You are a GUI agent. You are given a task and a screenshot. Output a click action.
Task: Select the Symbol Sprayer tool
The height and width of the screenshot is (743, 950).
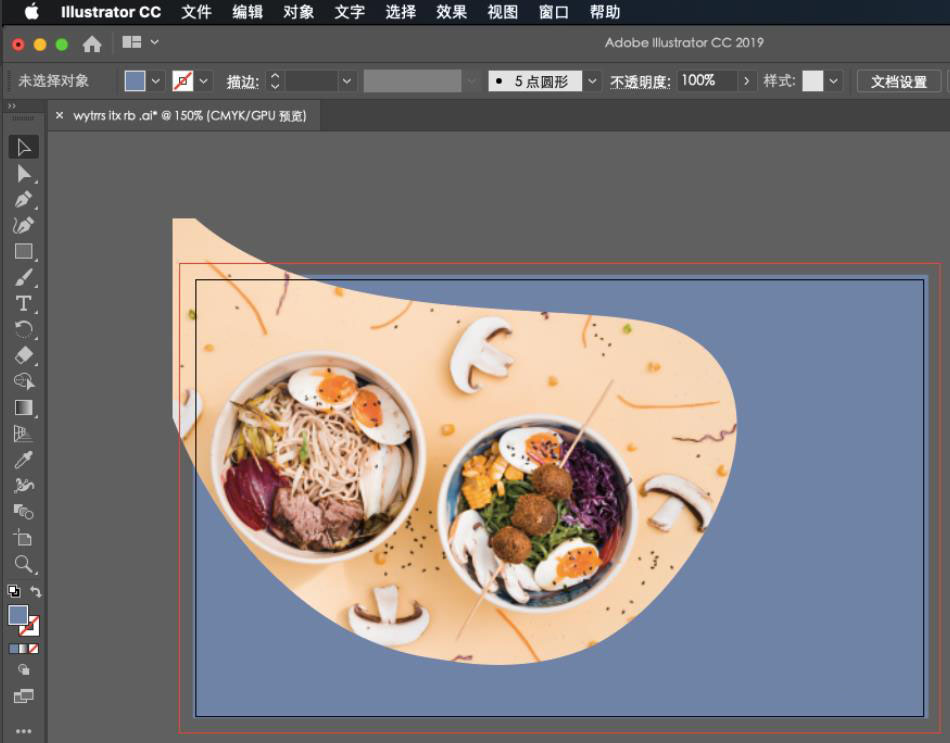point(24,485)
